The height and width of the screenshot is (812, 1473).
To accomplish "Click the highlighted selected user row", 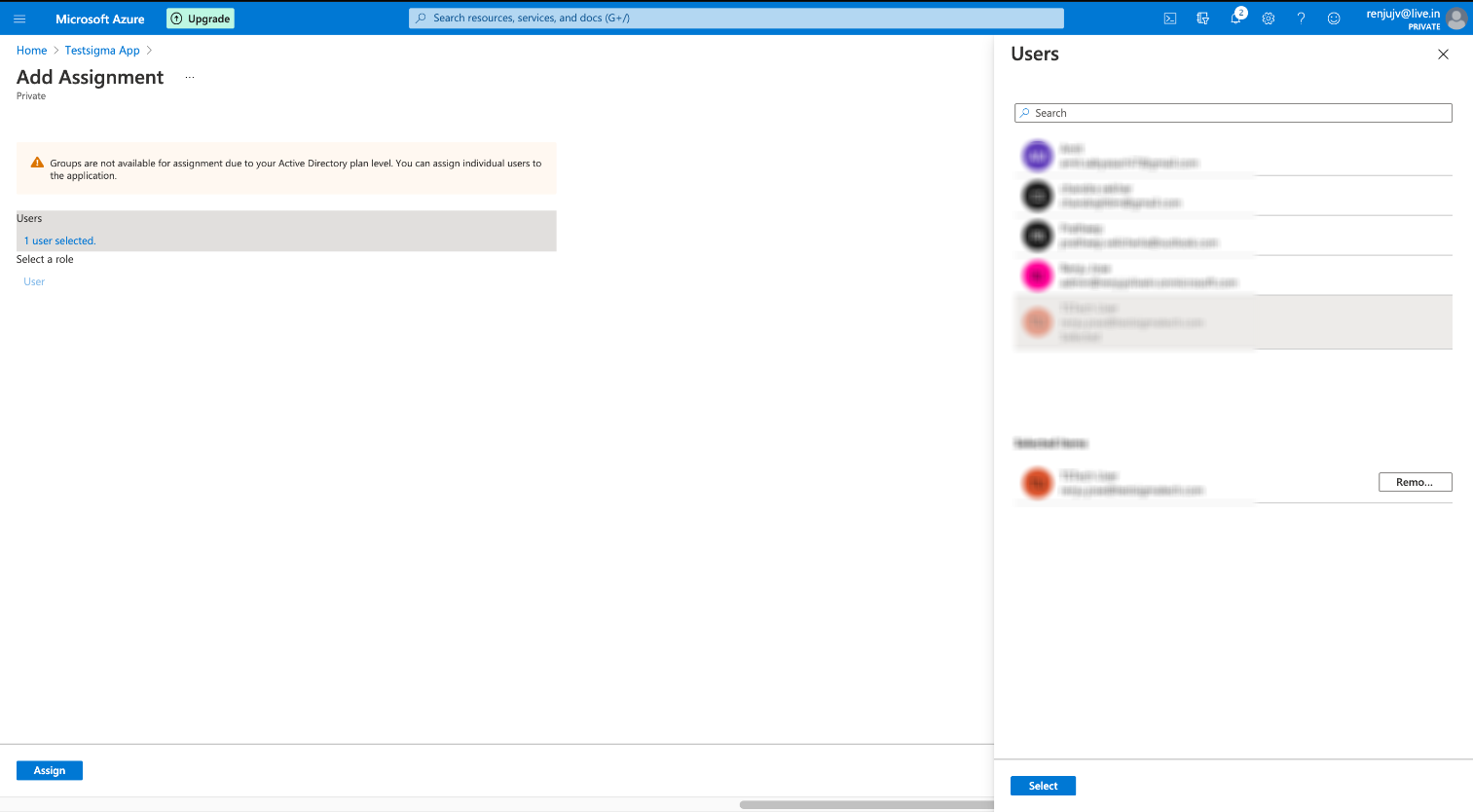I will [1233, 322].
